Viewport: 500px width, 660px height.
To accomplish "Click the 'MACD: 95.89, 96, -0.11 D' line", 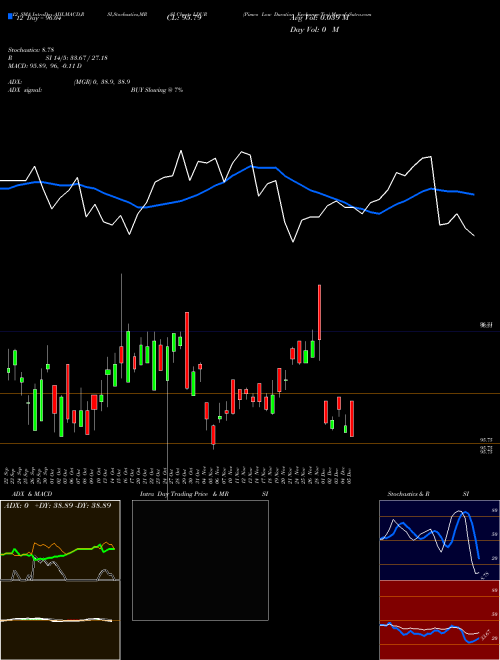I will 45,66.
